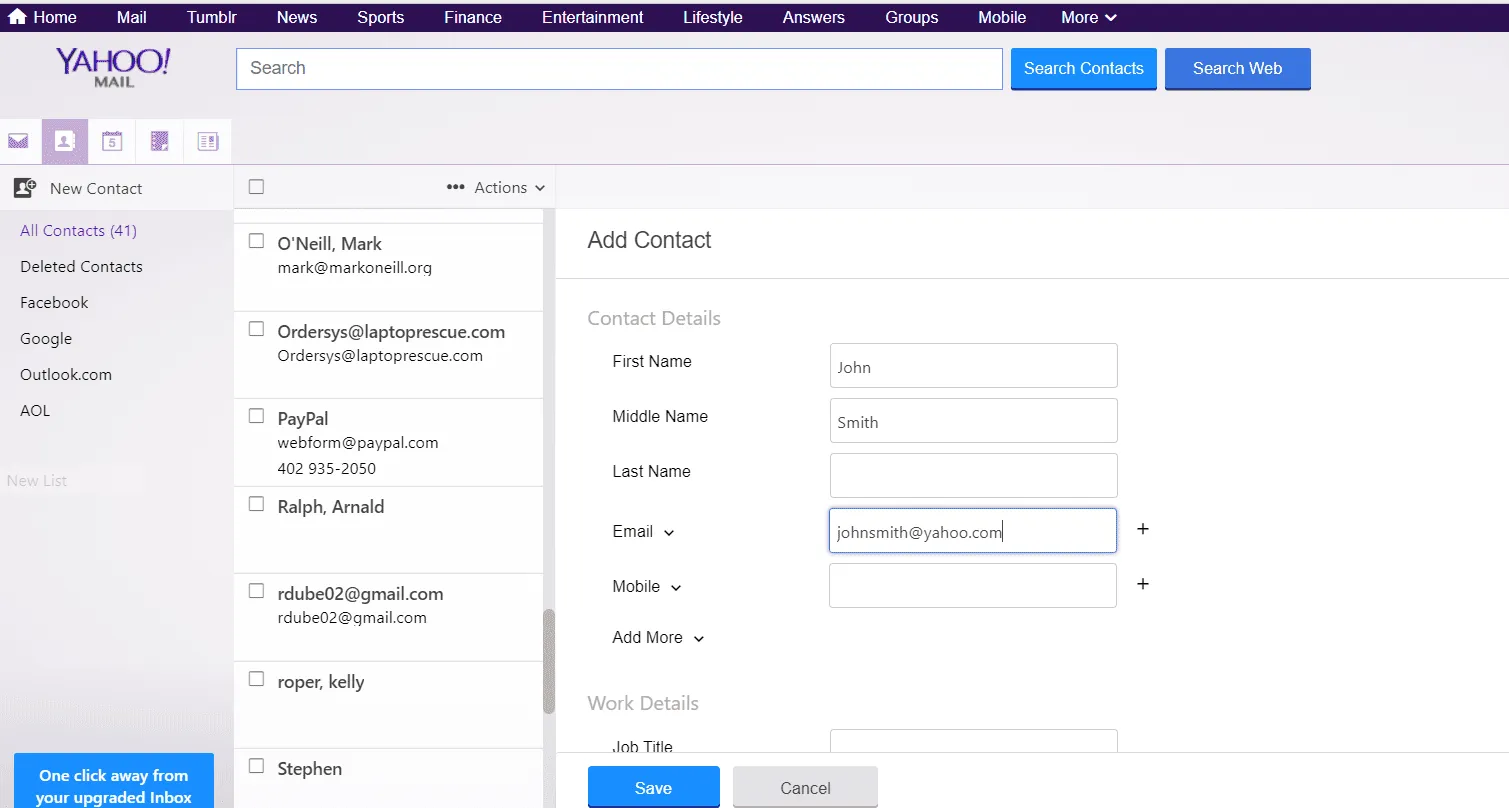Click the Search Contacts button
This screenshot has height=808, width=1509.
[x=1084, y=69]
